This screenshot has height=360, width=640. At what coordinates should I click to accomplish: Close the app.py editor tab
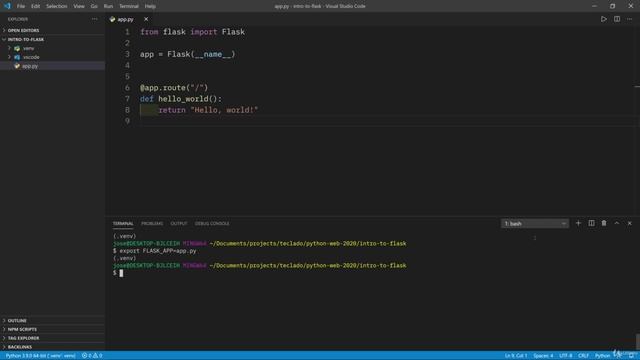click(146, 19)
